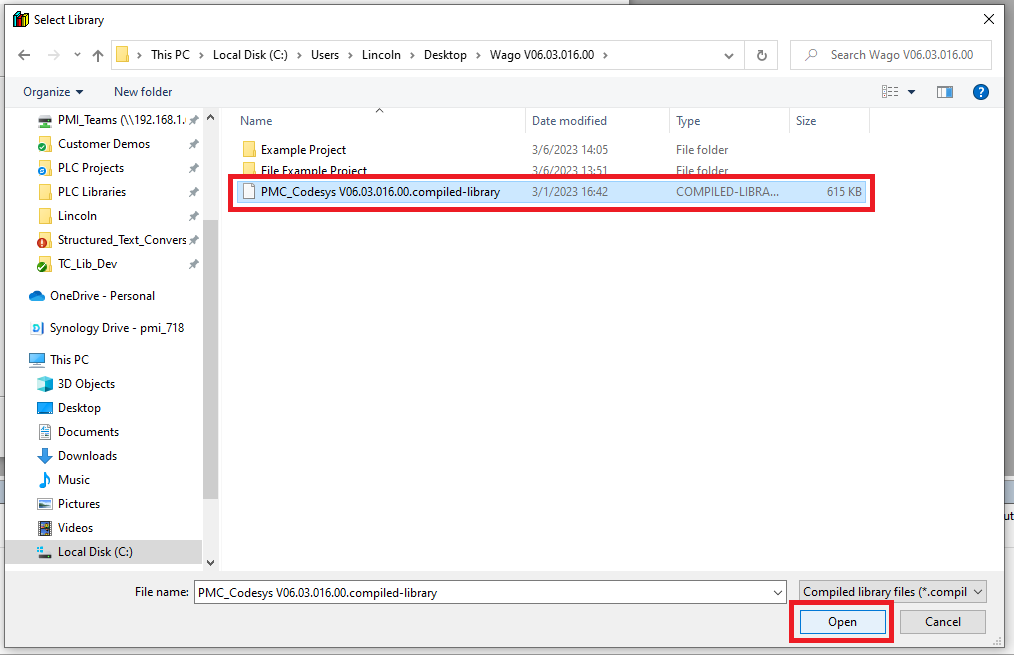
Task: Open the file type filter dropdown
Action: point(894,592)
